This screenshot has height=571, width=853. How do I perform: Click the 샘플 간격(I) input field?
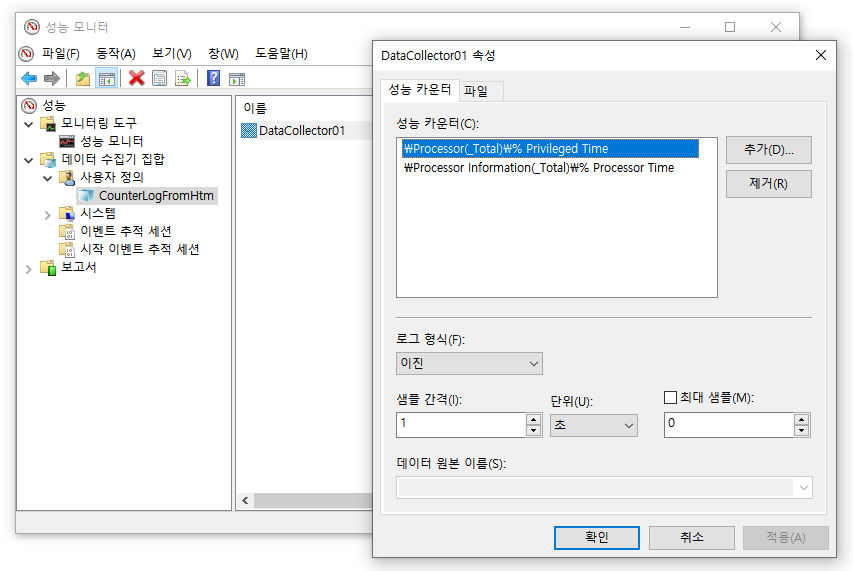point(461,425)
